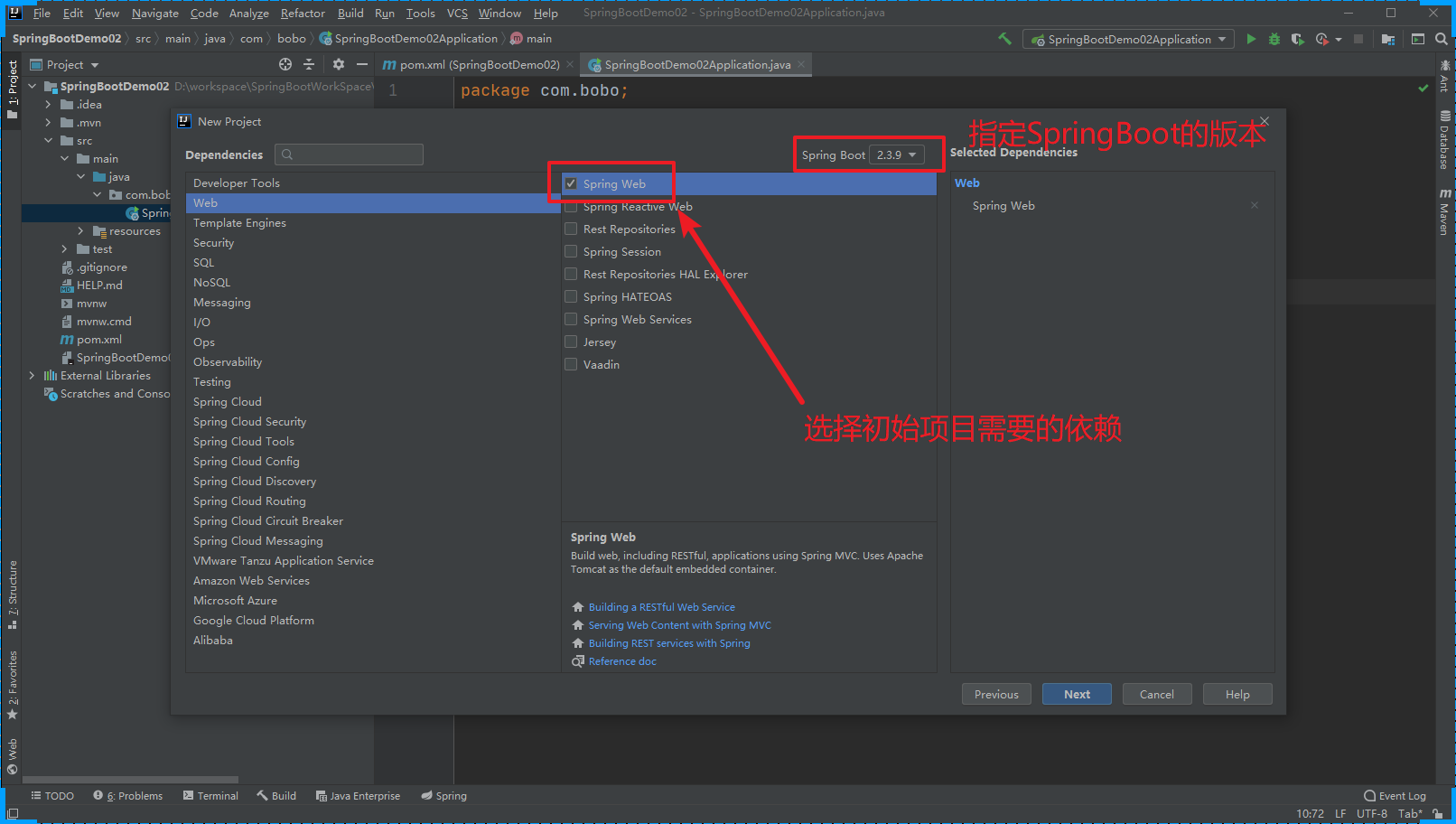This screenshot has width=1456, height=824.
Task: Open the Navigate menu
Action: [x=155, y=13]
